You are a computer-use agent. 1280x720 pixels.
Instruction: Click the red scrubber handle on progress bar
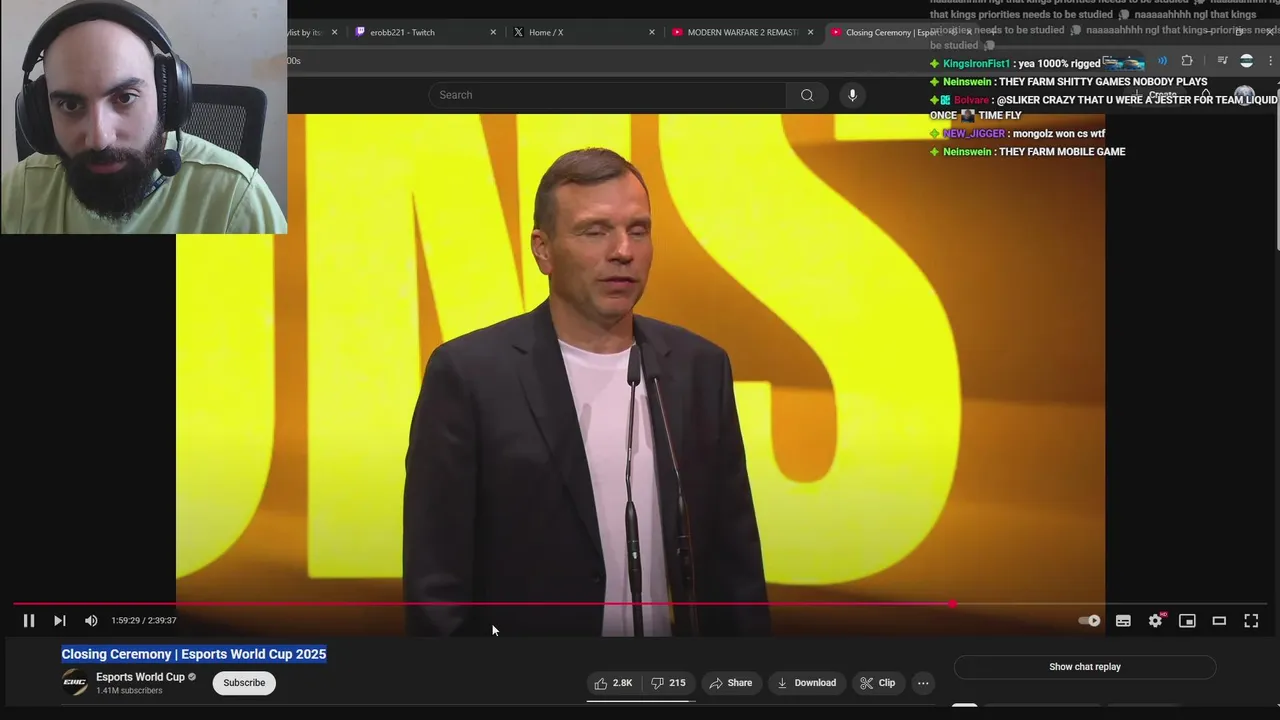coord(952,604)
